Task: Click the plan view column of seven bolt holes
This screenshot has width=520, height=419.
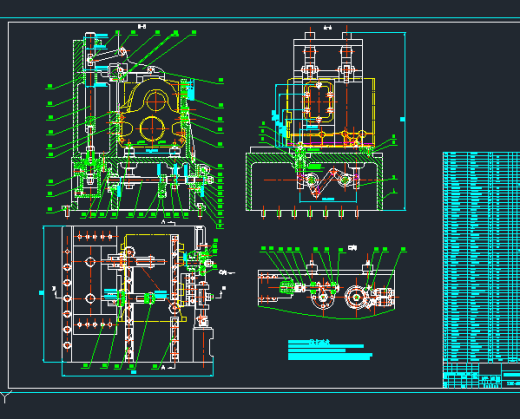Action: tap(67, 298)
